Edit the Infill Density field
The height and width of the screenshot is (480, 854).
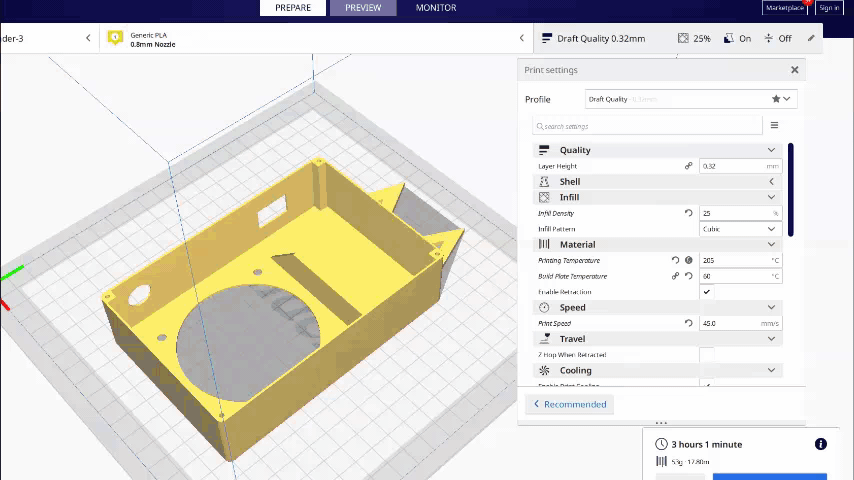(740, 213)
